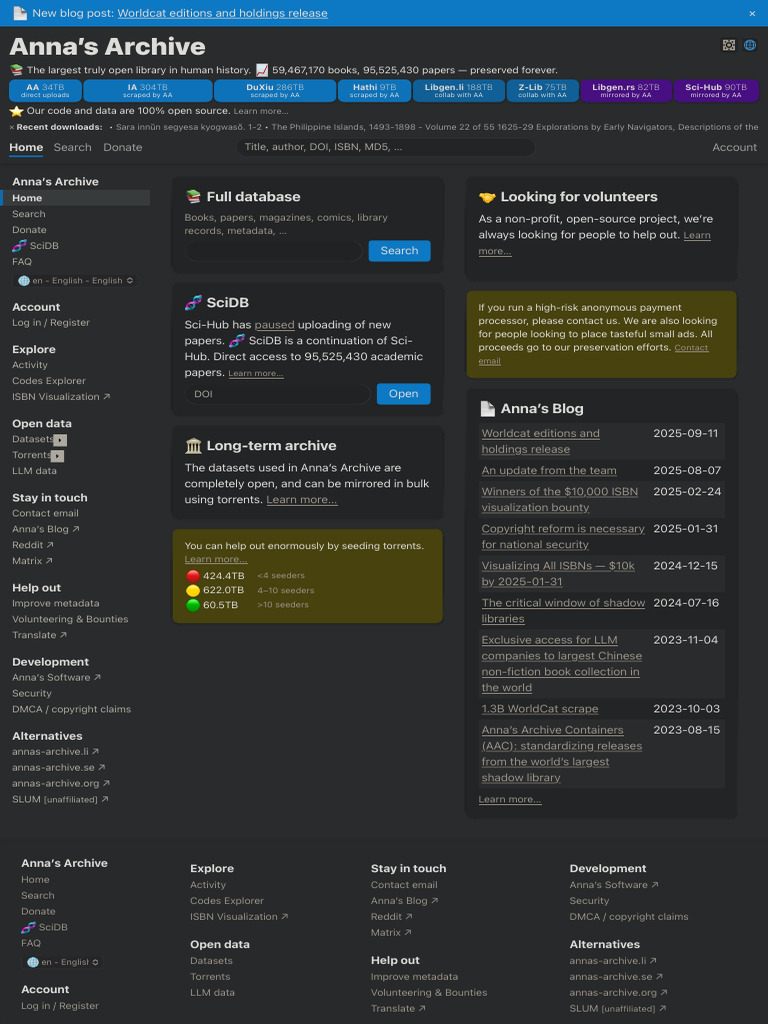Open the Account menu at top right
The image size is (768, 1024).
coord(734,147)
